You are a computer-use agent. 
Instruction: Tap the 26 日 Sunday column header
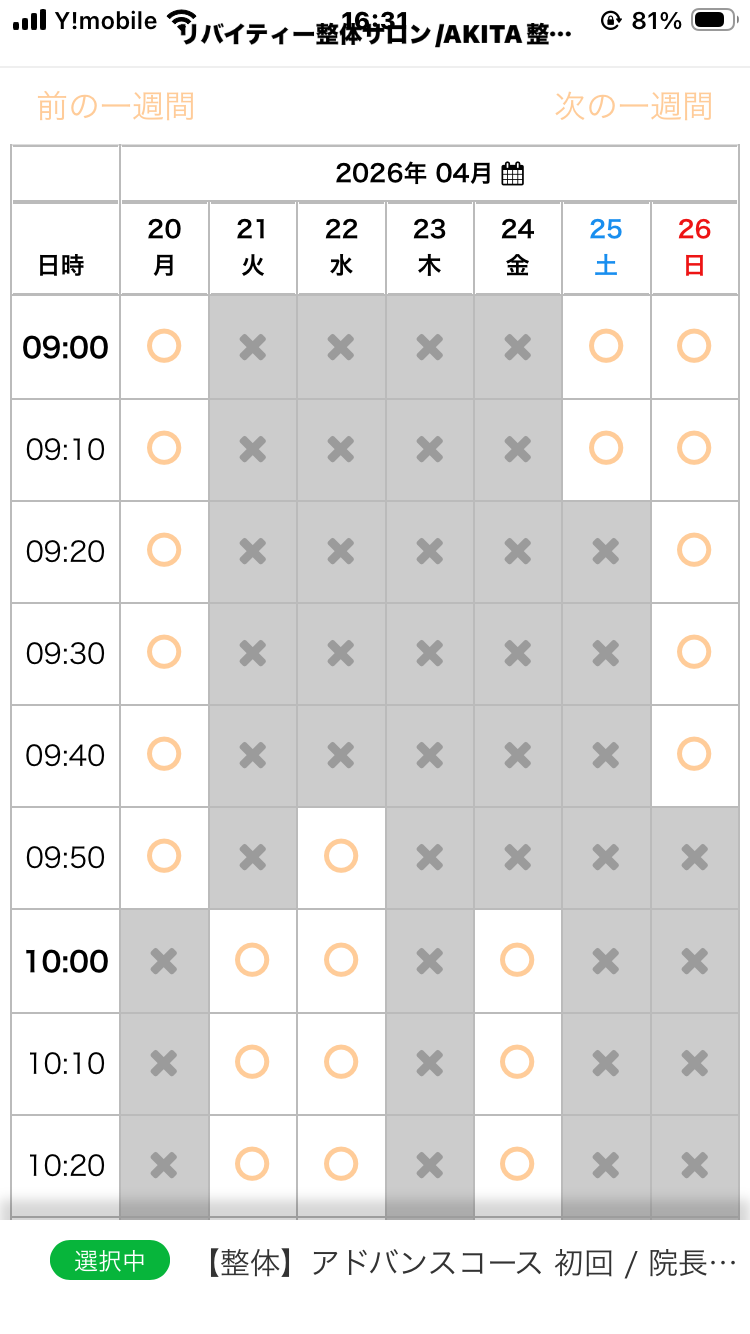click(694, 247)
